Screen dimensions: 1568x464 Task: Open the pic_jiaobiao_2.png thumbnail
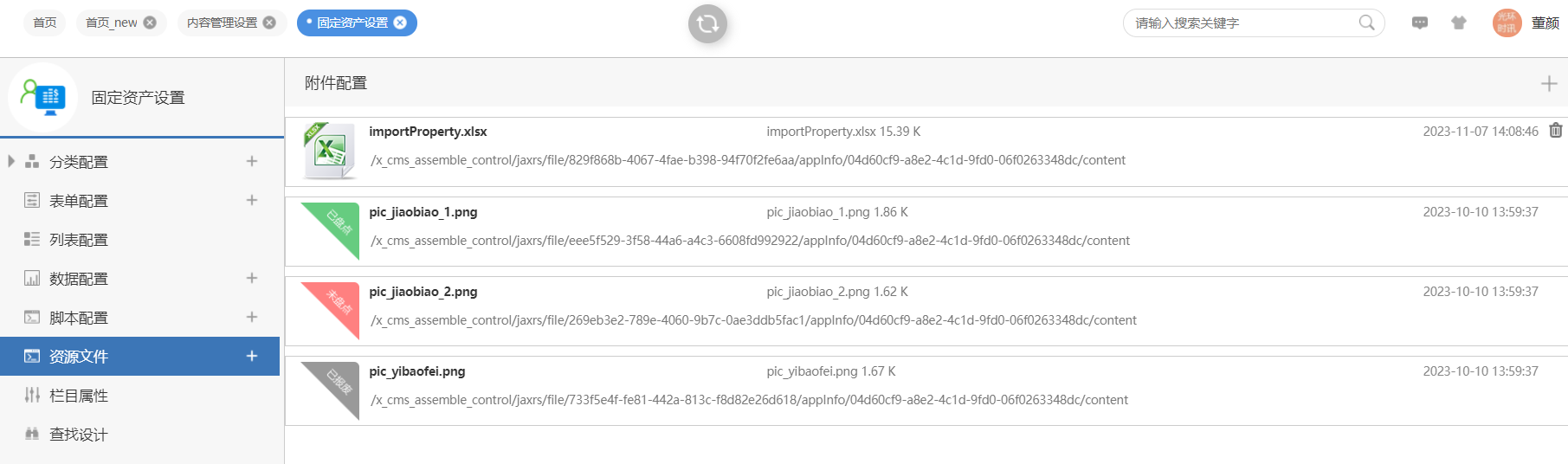coord(330,309)
